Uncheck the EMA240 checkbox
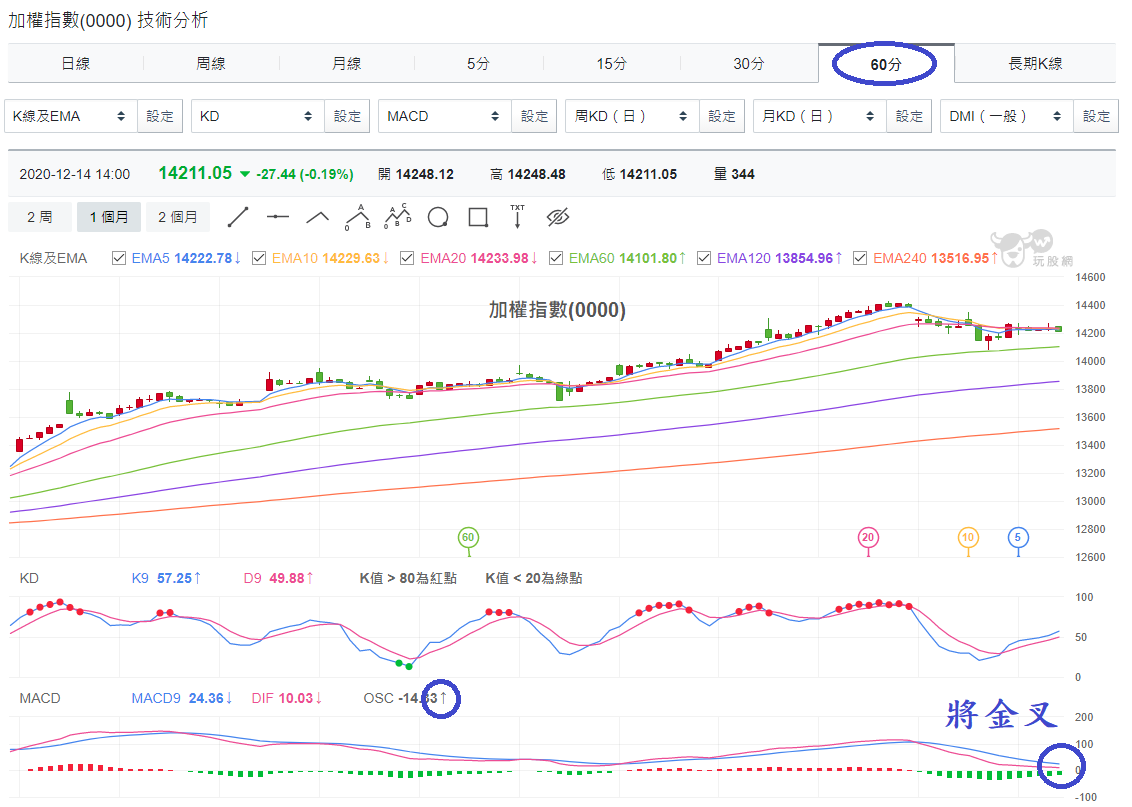Image resolution: width=1132 pixels, height=807 pixels. click(860, 258)
